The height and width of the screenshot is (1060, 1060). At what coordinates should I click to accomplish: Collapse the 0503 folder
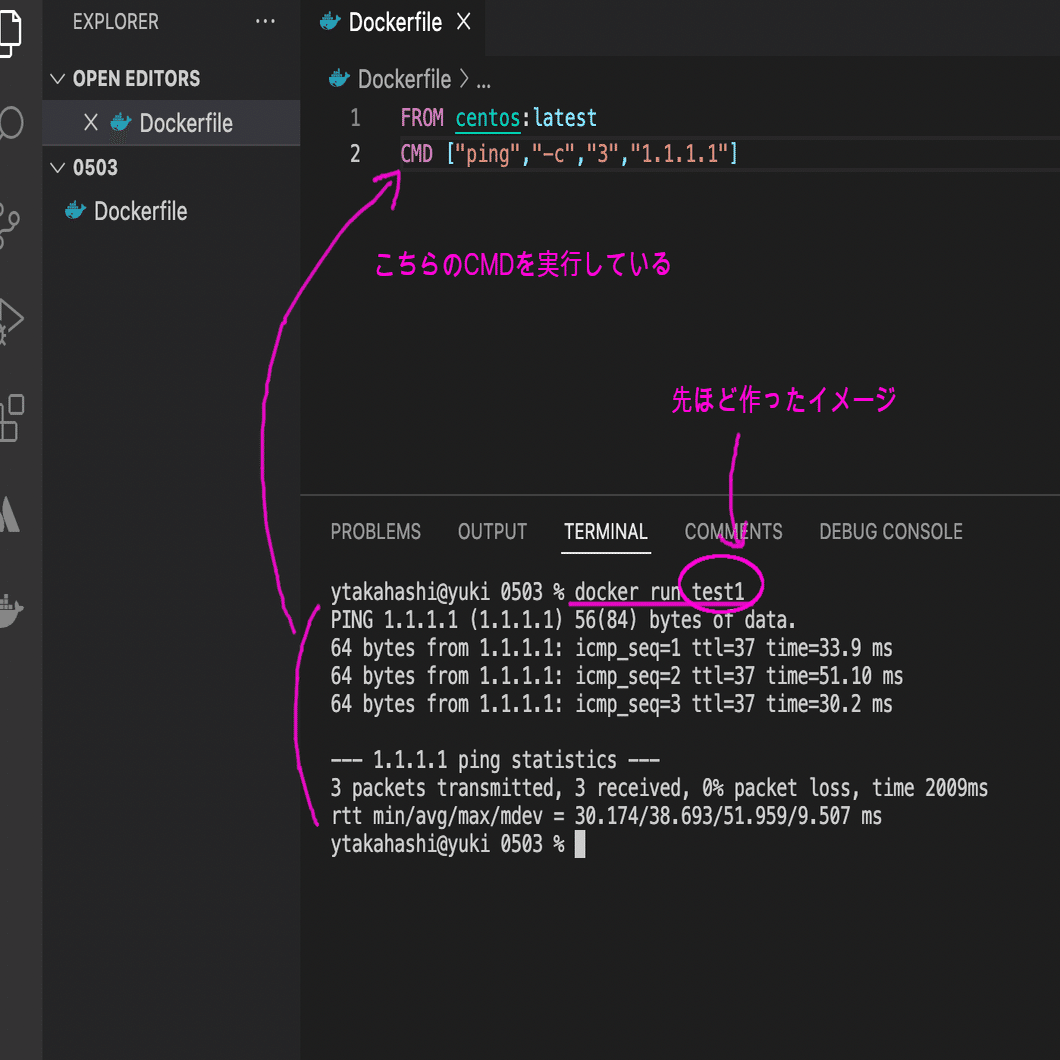click(x=57, y=168)
